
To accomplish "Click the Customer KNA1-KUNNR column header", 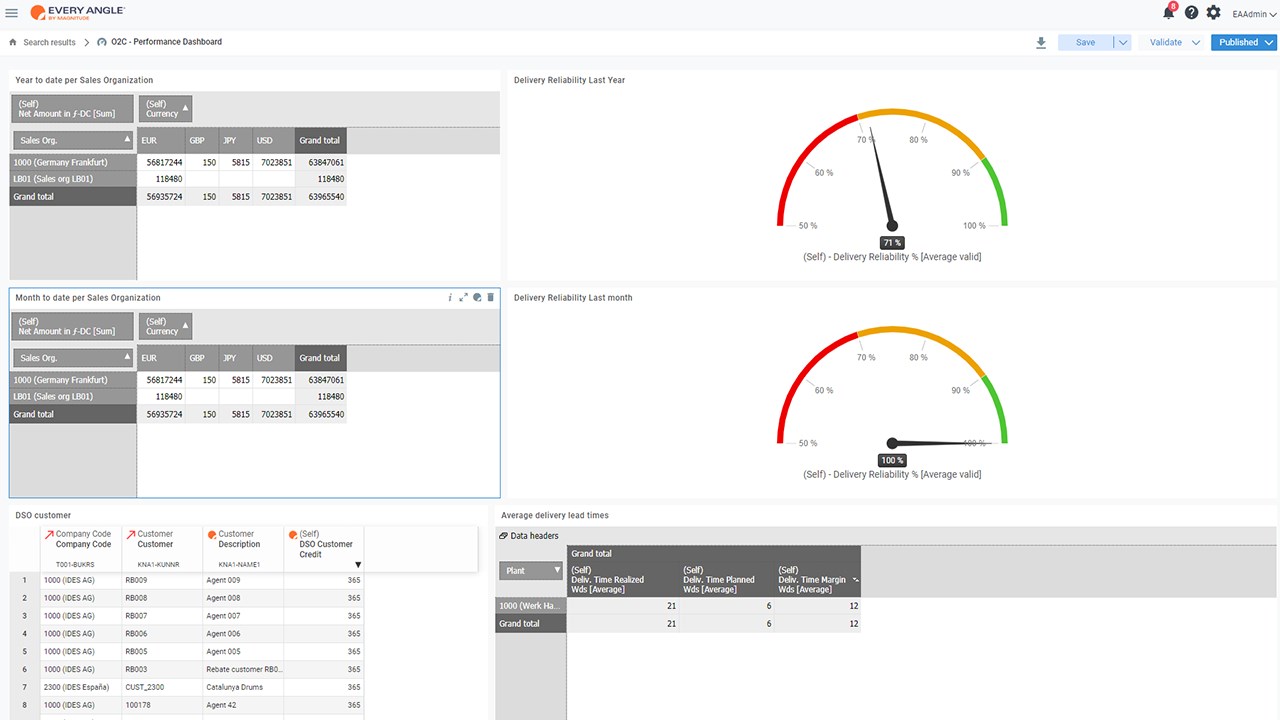I will pos(162,549).
